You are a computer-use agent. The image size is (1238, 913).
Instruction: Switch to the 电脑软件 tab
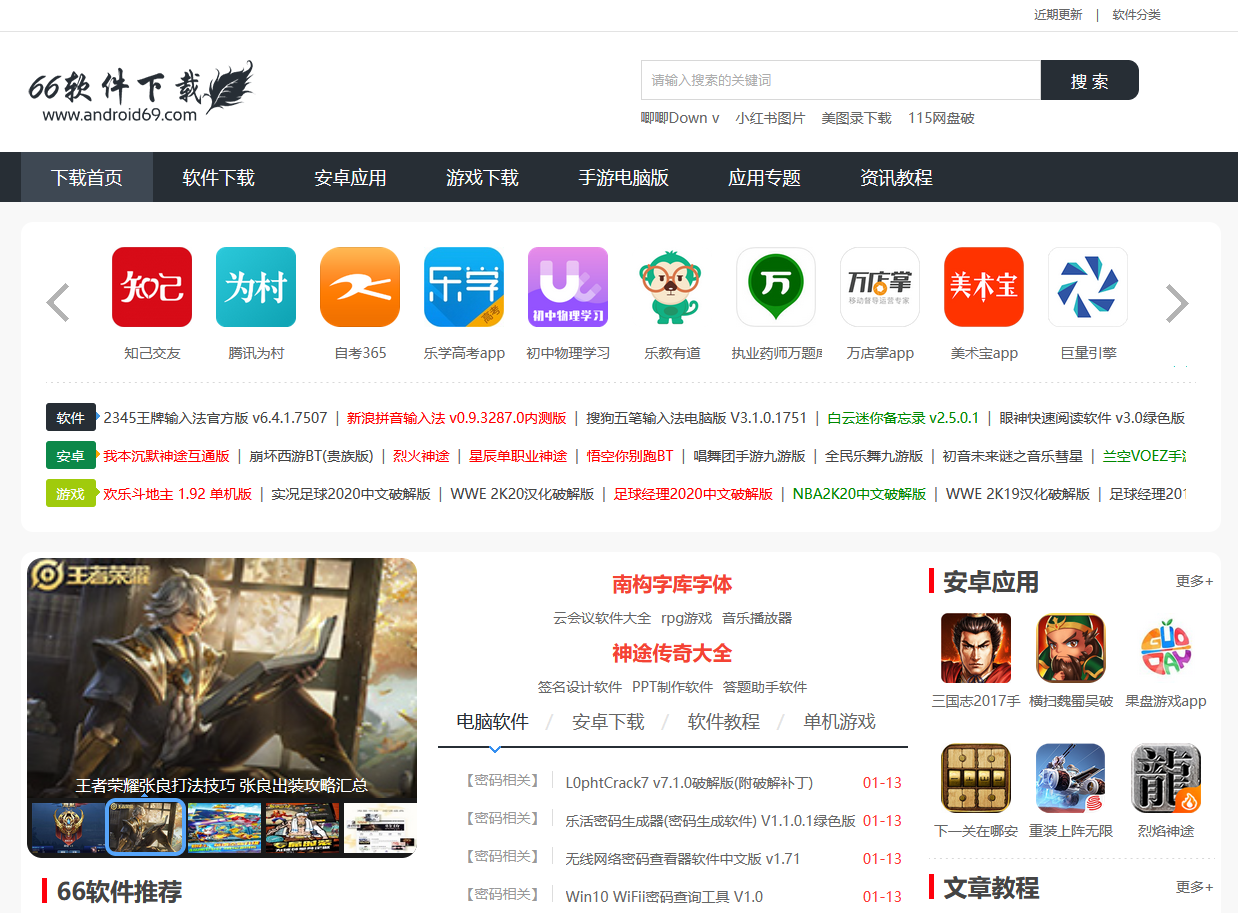pos(492,722)
